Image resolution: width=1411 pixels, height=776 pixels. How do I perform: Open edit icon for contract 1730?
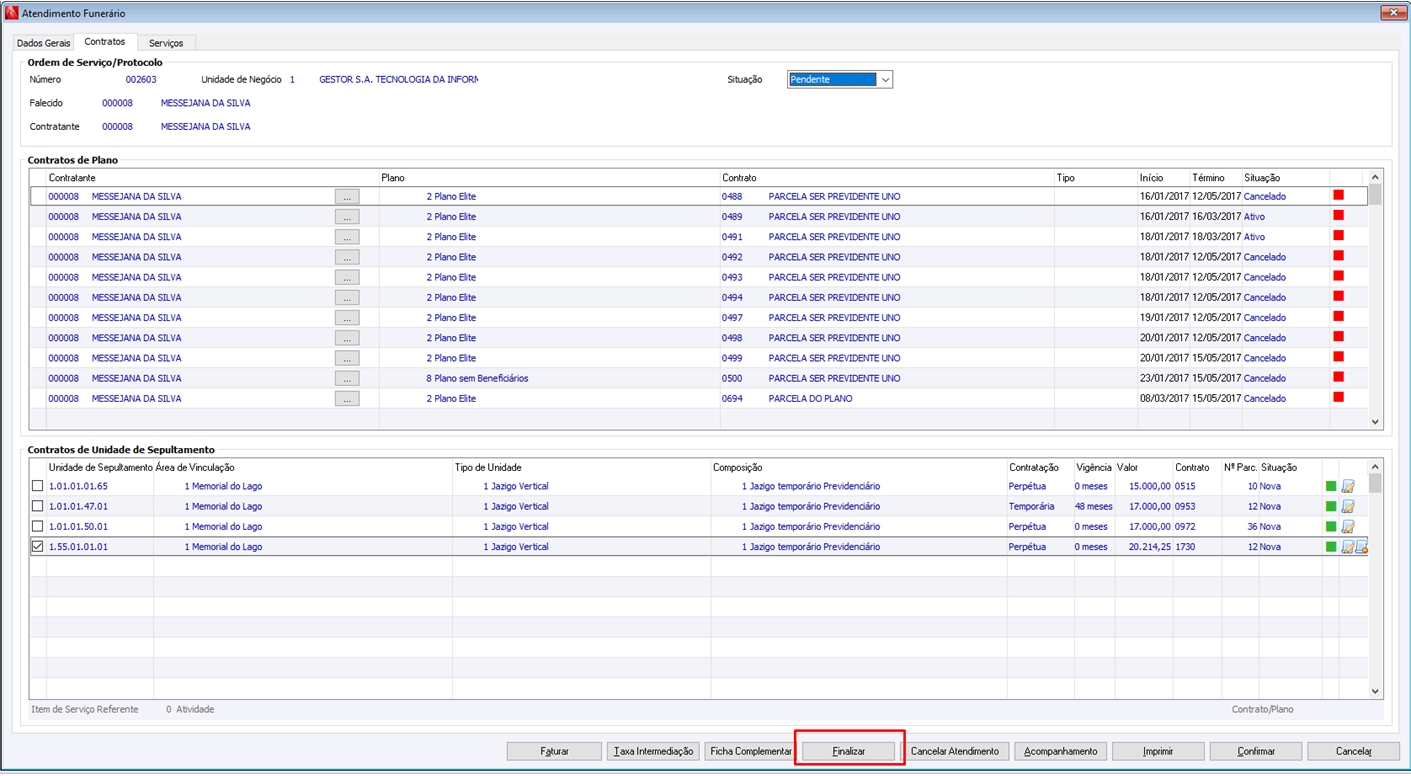tap(1347, 547)
